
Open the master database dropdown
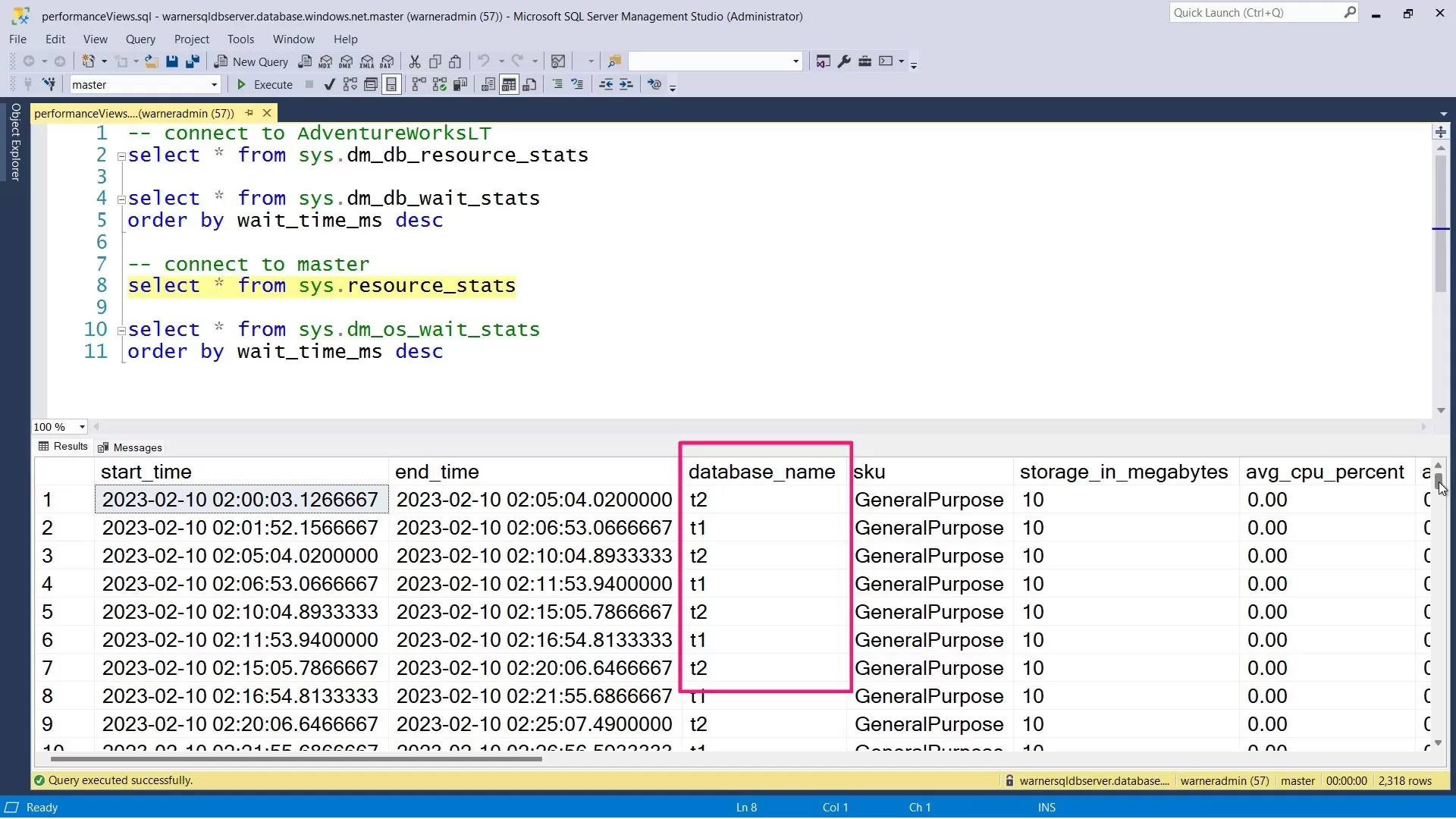pyautogui.click(x=215, y=84)
